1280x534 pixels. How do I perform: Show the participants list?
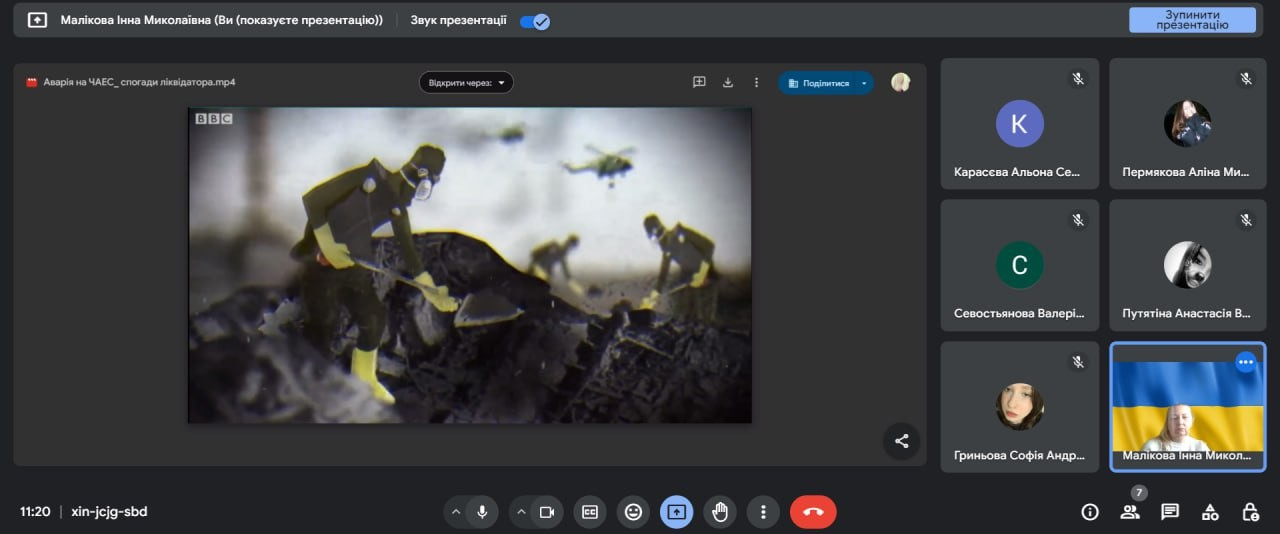(1130, 512)
